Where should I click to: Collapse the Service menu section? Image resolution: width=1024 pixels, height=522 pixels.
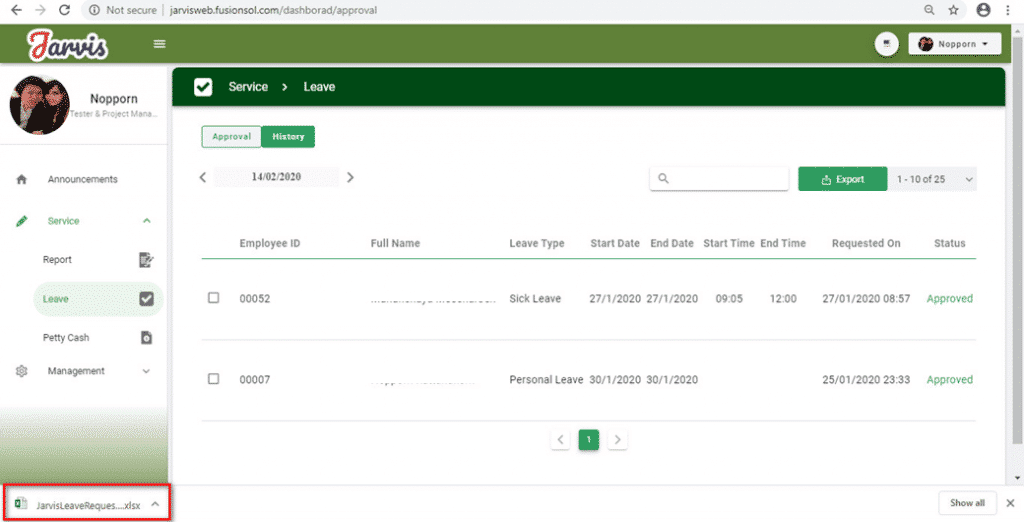[147, 221]
